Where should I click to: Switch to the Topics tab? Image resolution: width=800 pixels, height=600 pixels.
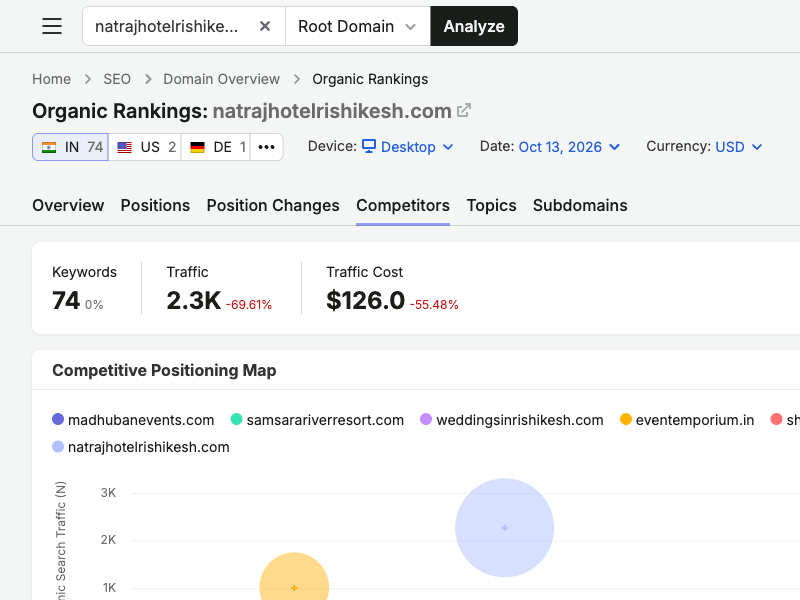491,205
